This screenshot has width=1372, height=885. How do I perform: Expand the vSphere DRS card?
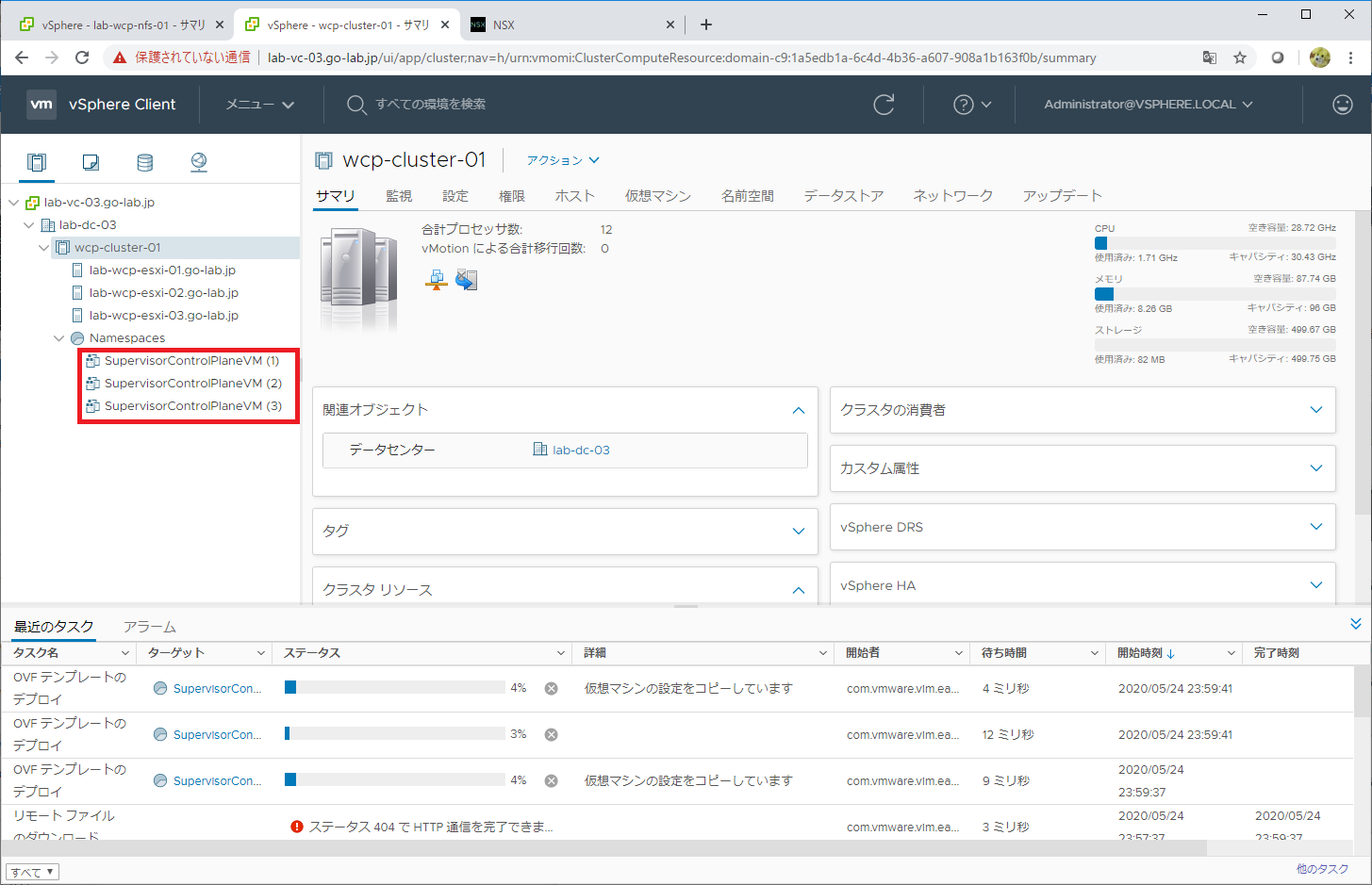1316,526
